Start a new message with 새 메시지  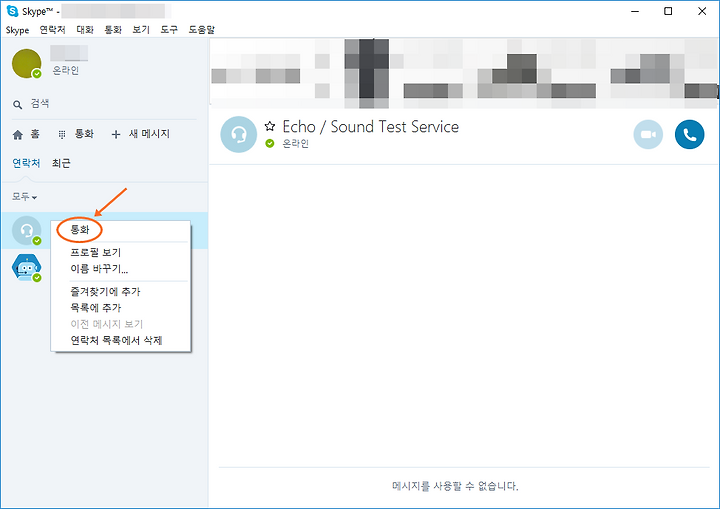pyautogui.click(x=141, y=134)
